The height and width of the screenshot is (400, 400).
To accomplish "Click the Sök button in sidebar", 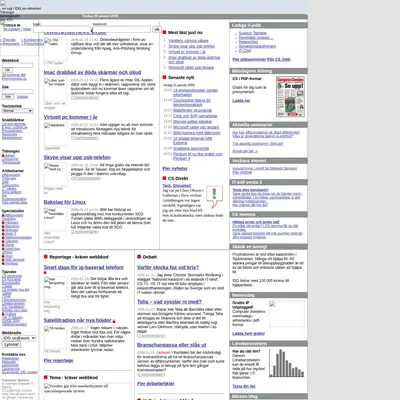I will click(x=8, y=97).
